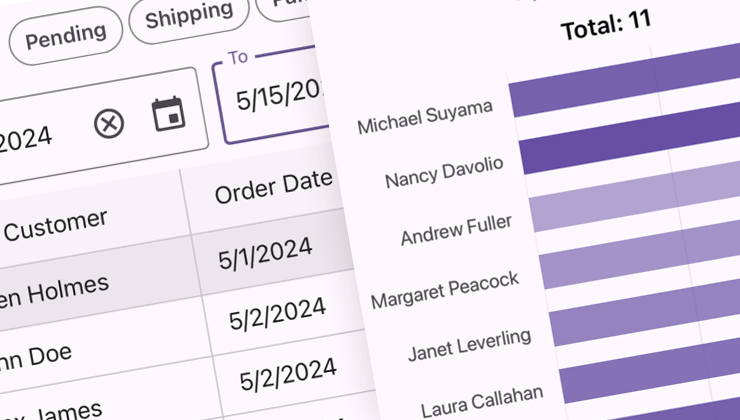Image resolution: width=740 pixels, height=420 pixels.
Task: Click the clear date circle-X icon
Action: tap(109, 123)
